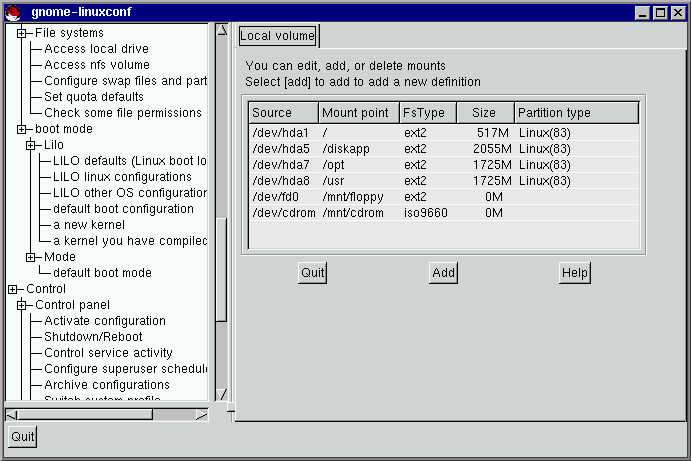Open Access nfs volume in tree
This screenshot has height=461, width=691.
pyautogui.click(x=97, y=65)
